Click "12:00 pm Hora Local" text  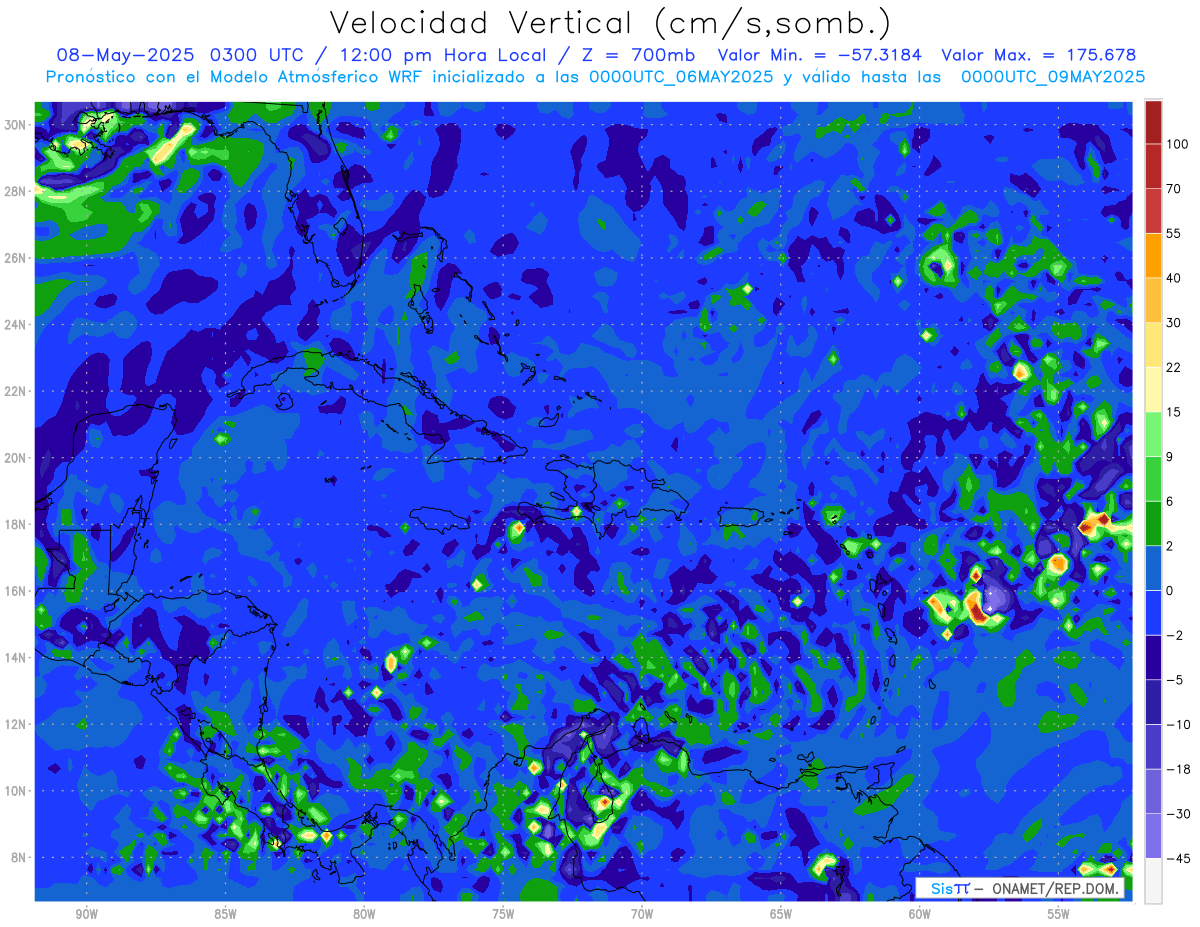click(x=448, y=55)
